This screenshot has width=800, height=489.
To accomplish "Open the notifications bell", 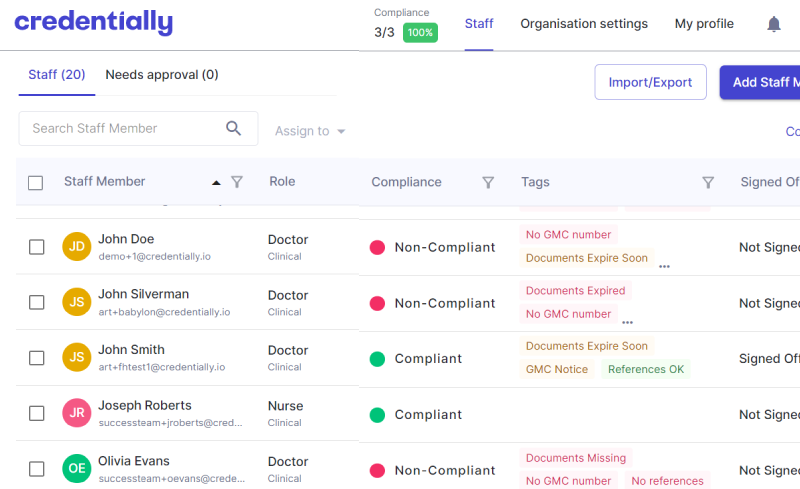I will coord(773,24).
